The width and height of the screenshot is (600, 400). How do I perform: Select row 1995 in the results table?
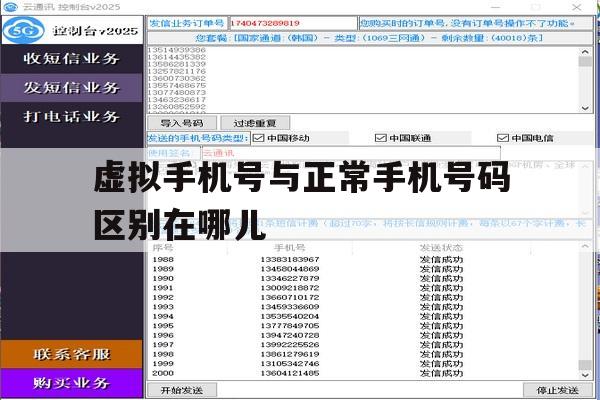click(363, 326)
